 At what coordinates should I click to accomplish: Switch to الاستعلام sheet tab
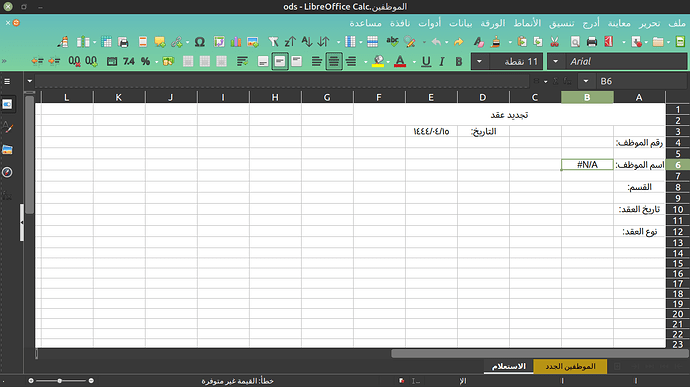[509, 366]
